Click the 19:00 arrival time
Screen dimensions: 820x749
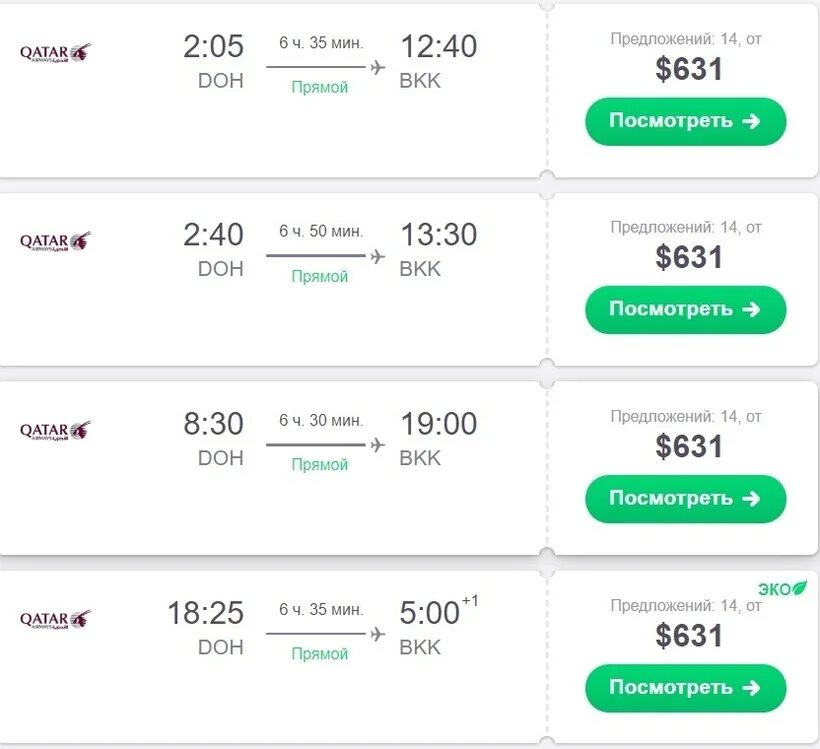[x=438, y=424]
